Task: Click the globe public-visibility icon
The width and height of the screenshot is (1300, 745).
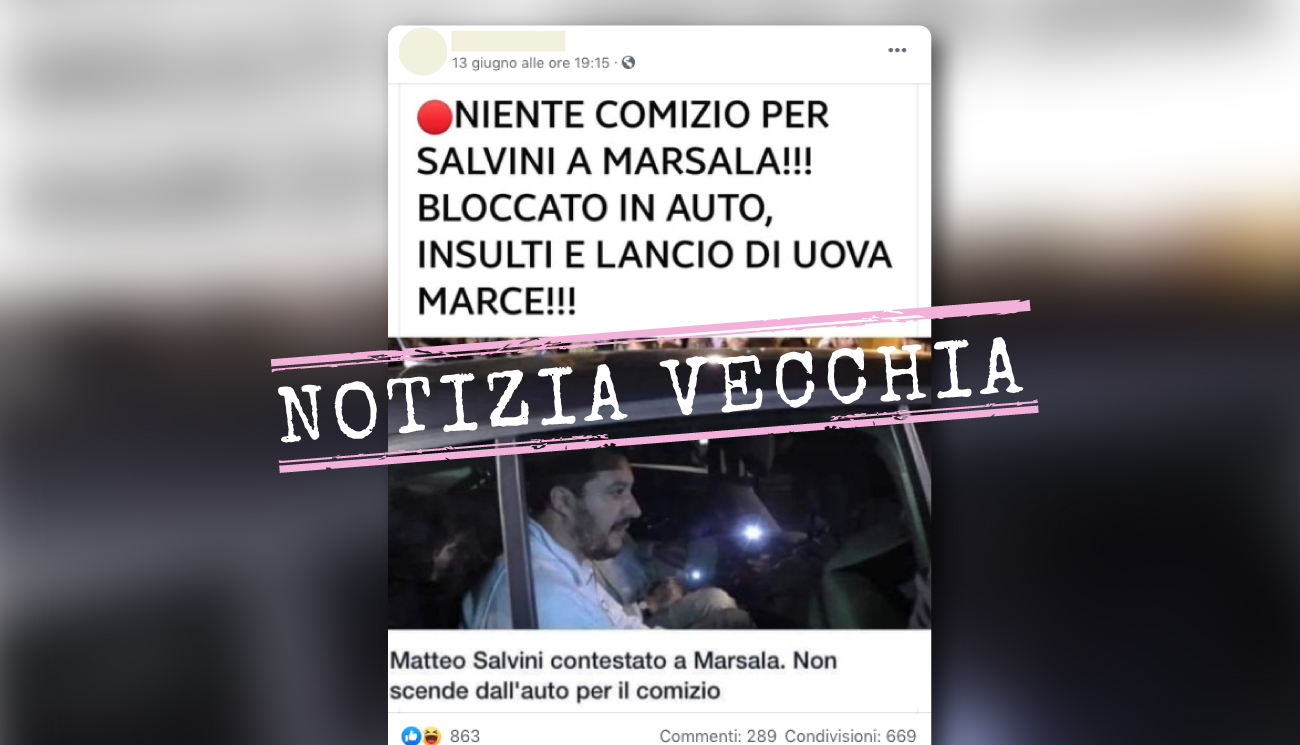Action: click(x=628, y=63)
